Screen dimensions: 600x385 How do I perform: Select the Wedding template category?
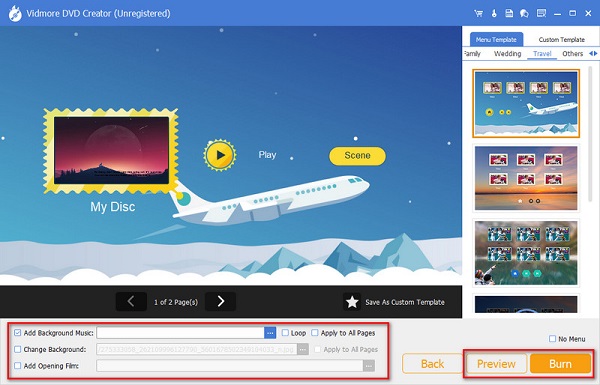pyautogui.click(x=507, y=54)
